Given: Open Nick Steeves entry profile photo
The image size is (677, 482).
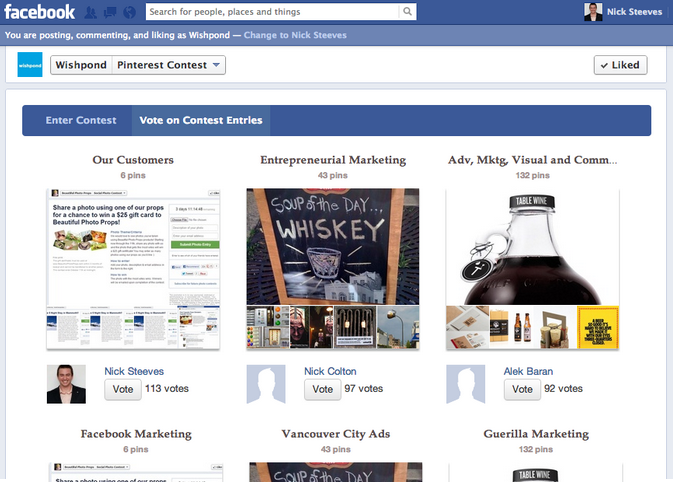Looking at the screenshot, I should (x=66, y=384).
